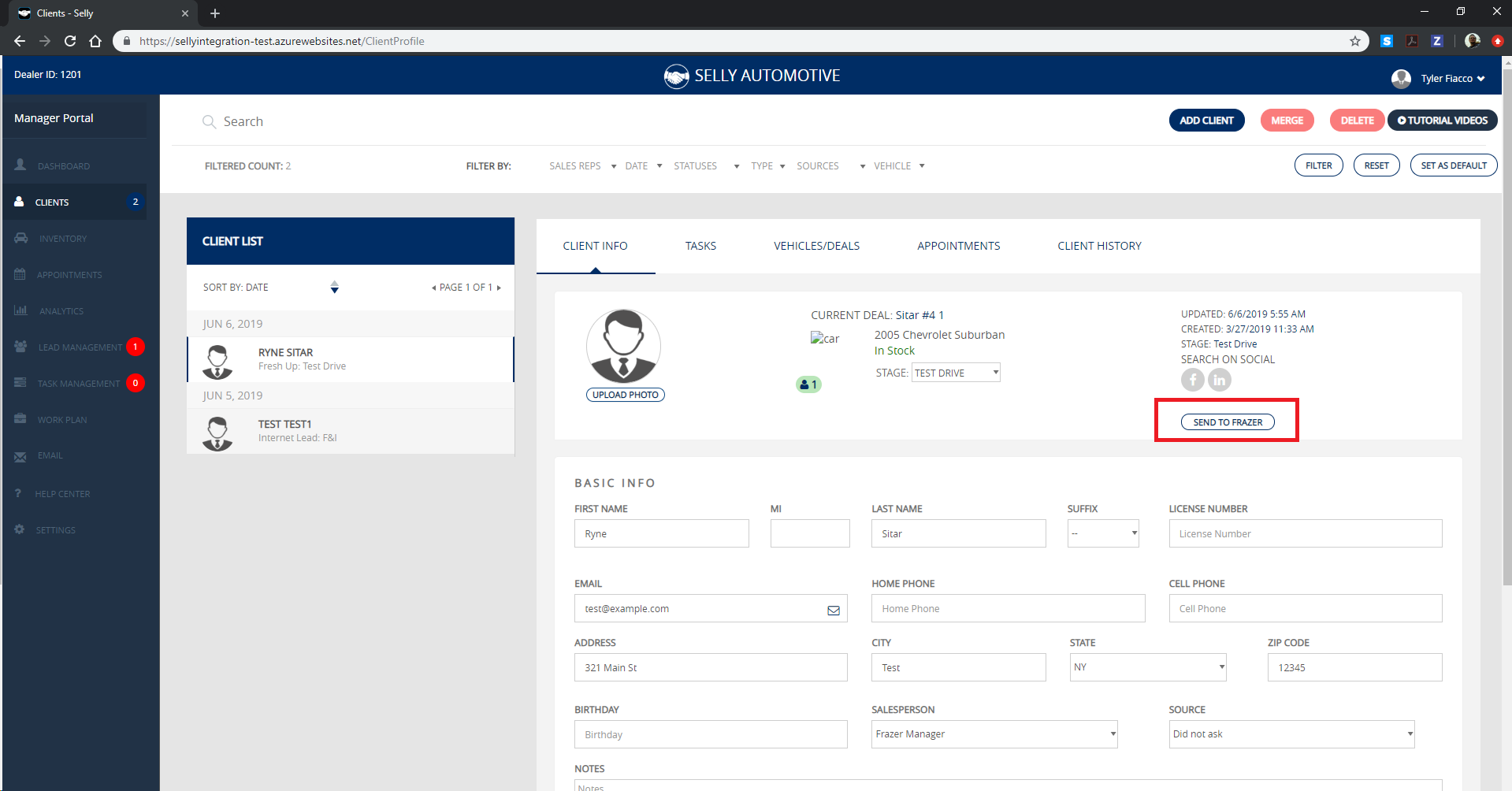Click the Search clients field

click(x=243, y=121)
